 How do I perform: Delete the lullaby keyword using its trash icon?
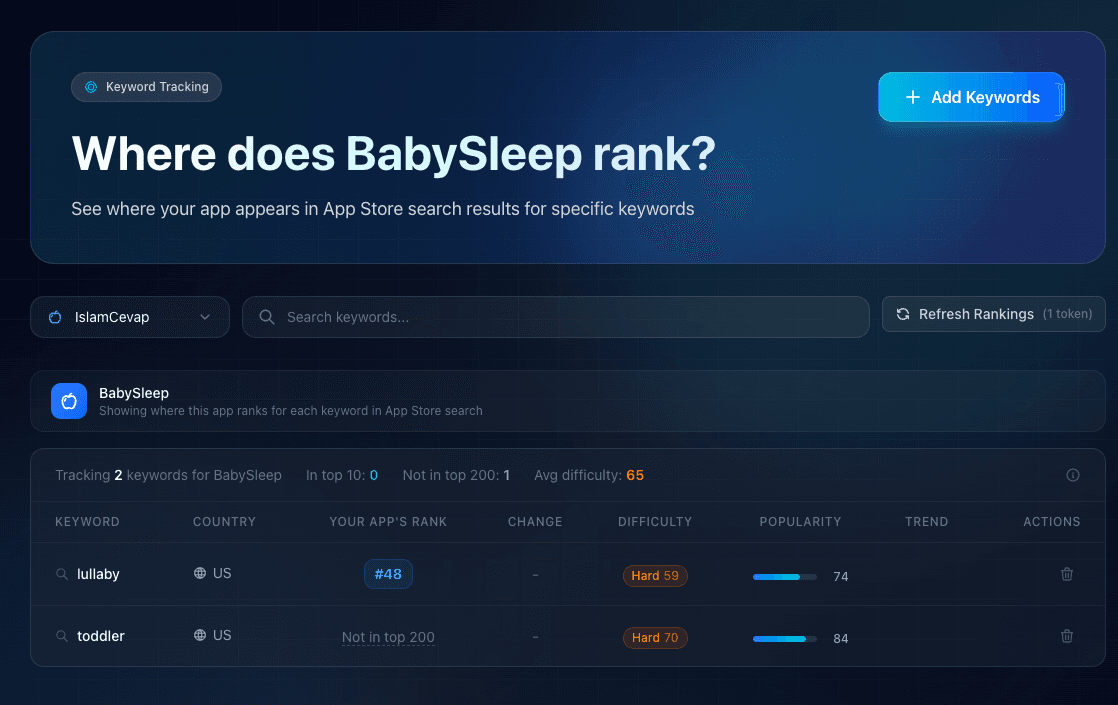(1067, 574)
